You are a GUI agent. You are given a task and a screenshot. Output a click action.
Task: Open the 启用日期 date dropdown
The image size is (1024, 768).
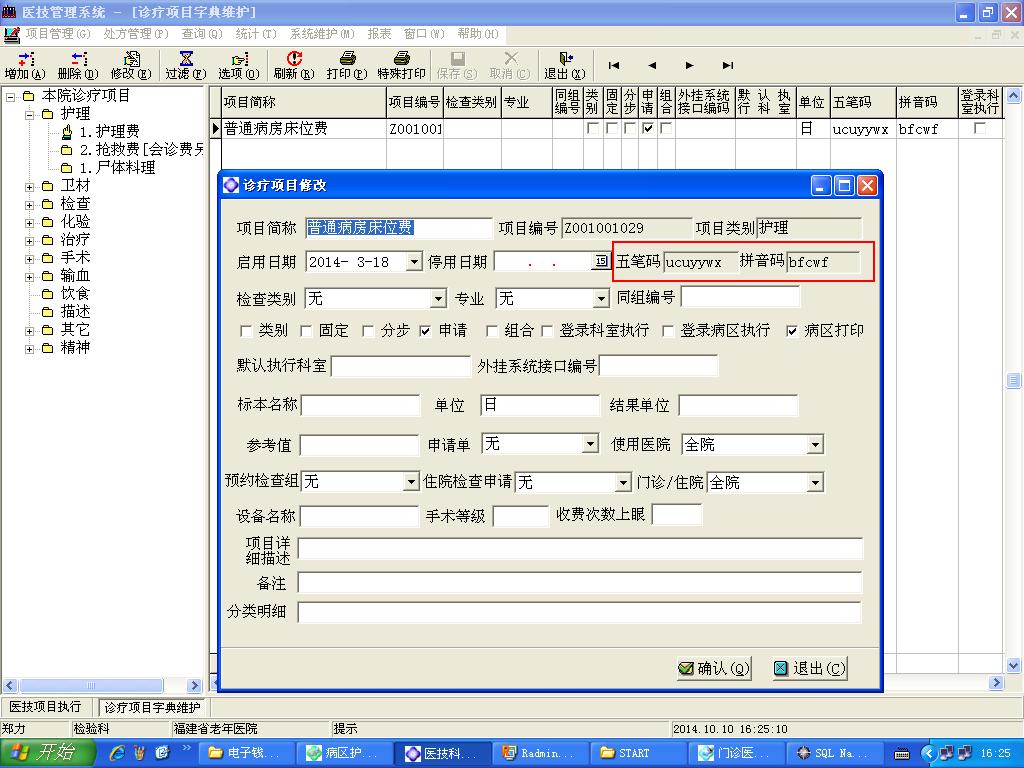tap(414, 262)
